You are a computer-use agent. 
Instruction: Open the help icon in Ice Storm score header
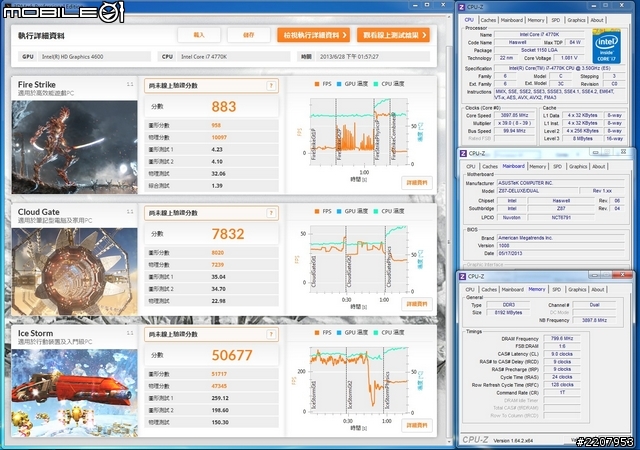click(271, 334)
